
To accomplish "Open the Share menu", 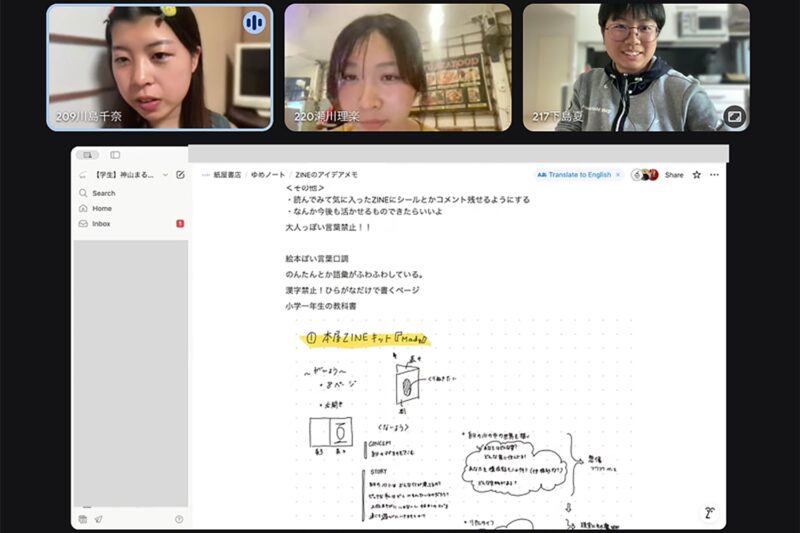I will click(x=674, y=174).
